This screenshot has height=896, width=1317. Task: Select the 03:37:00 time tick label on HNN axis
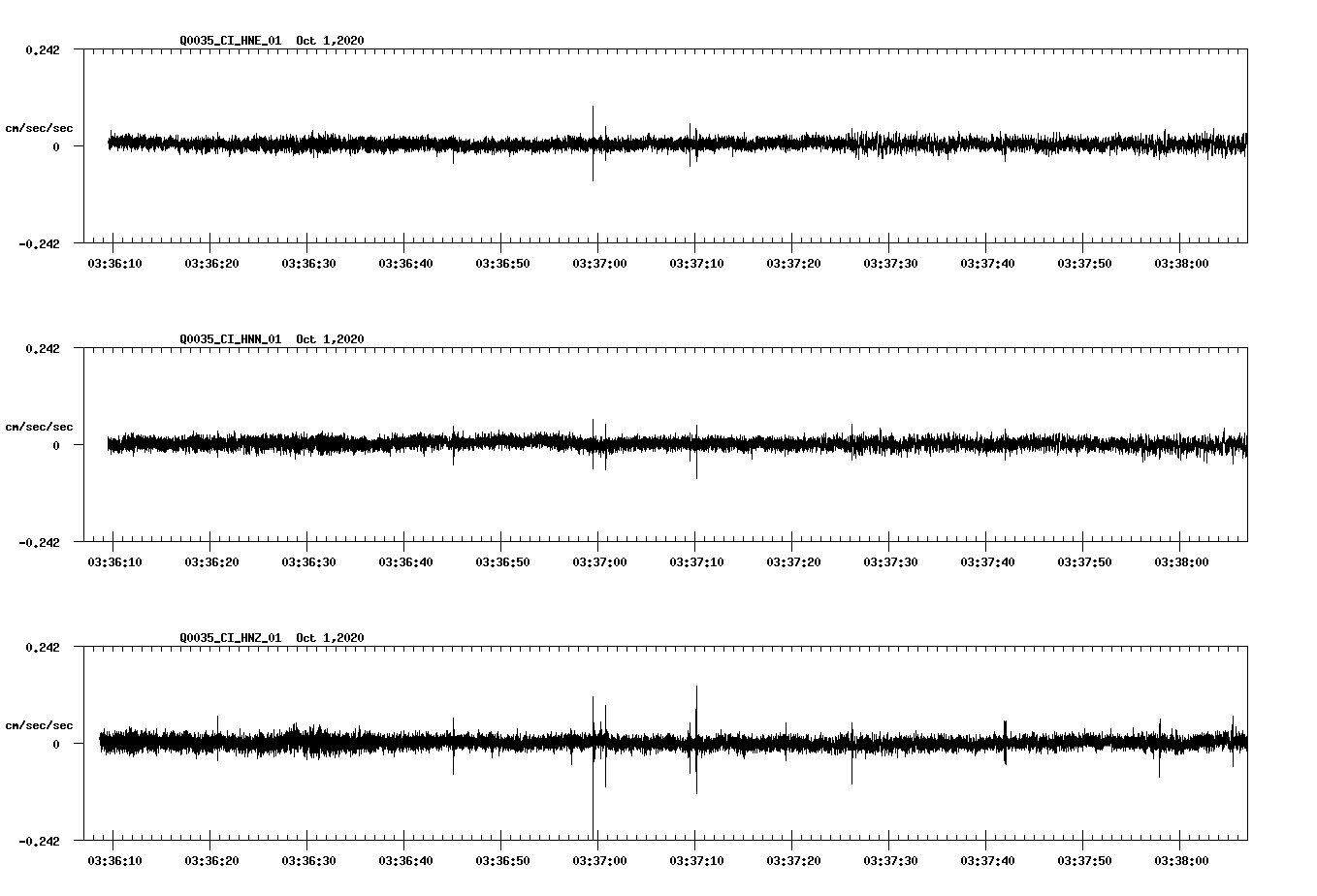pos(599,560)
